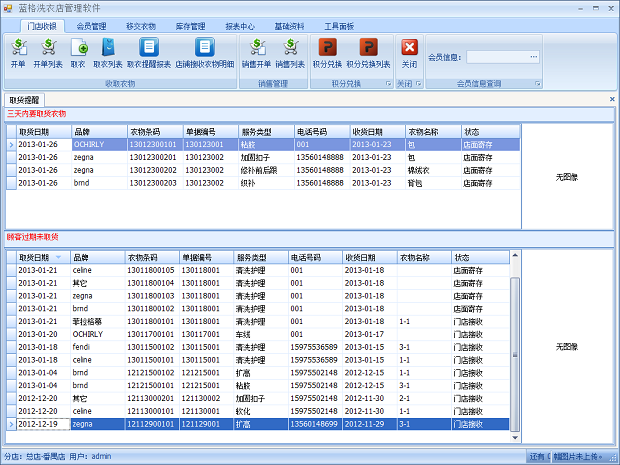Click the 车线 service cell for OCHIRLY
Viewport: 620px width, 465px height.
point(261,334)
